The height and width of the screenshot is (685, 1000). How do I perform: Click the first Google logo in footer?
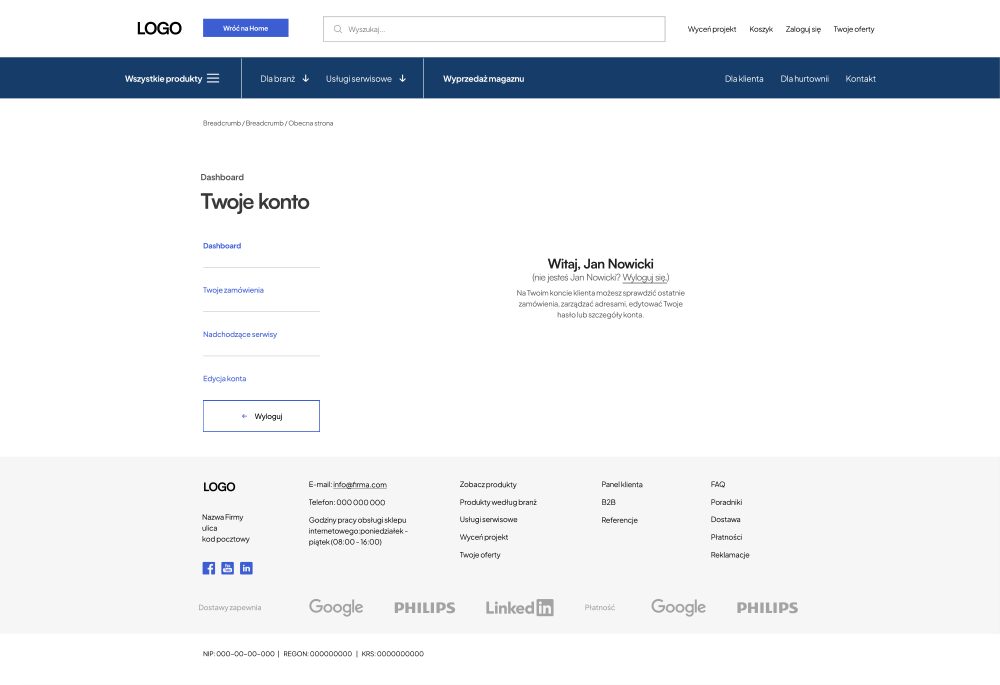(336, 607)
